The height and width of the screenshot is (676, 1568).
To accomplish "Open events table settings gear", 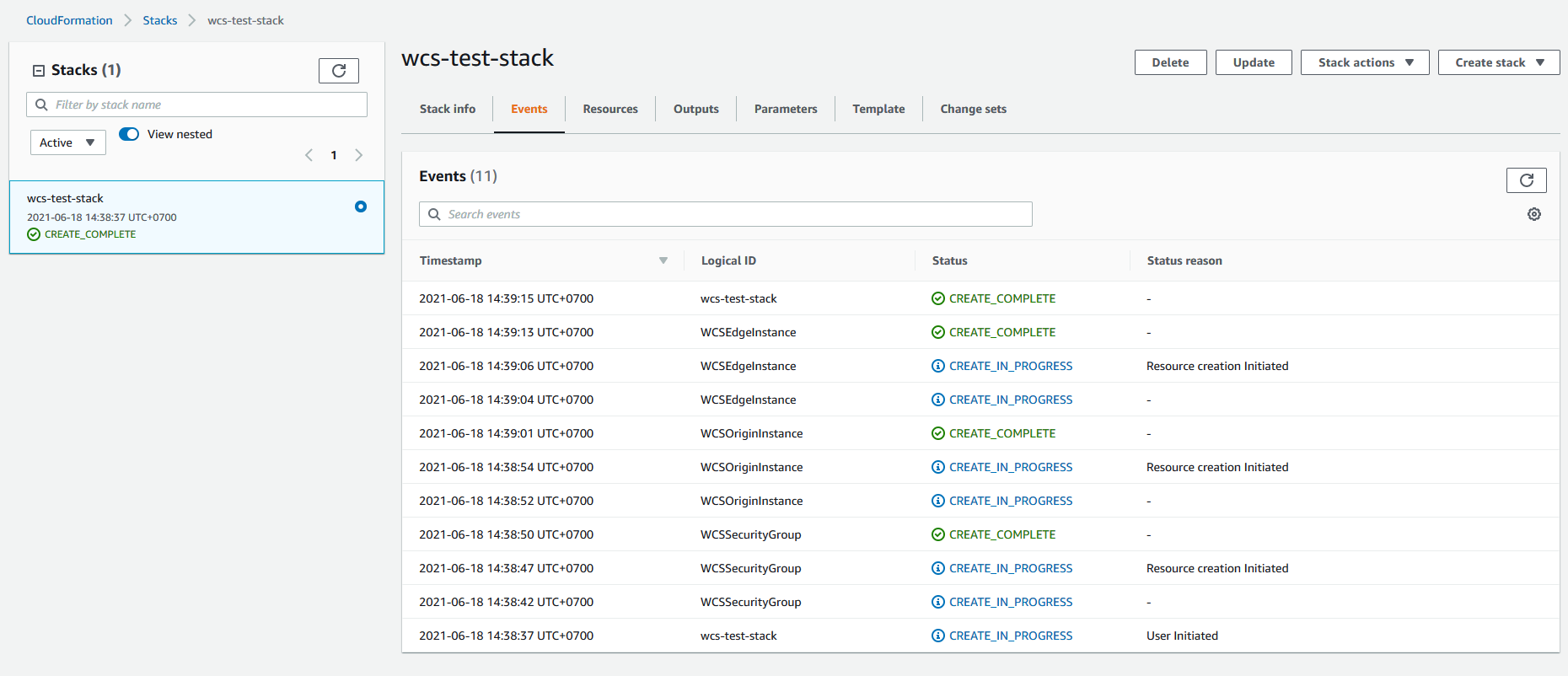I will [x=1533, y=214].
